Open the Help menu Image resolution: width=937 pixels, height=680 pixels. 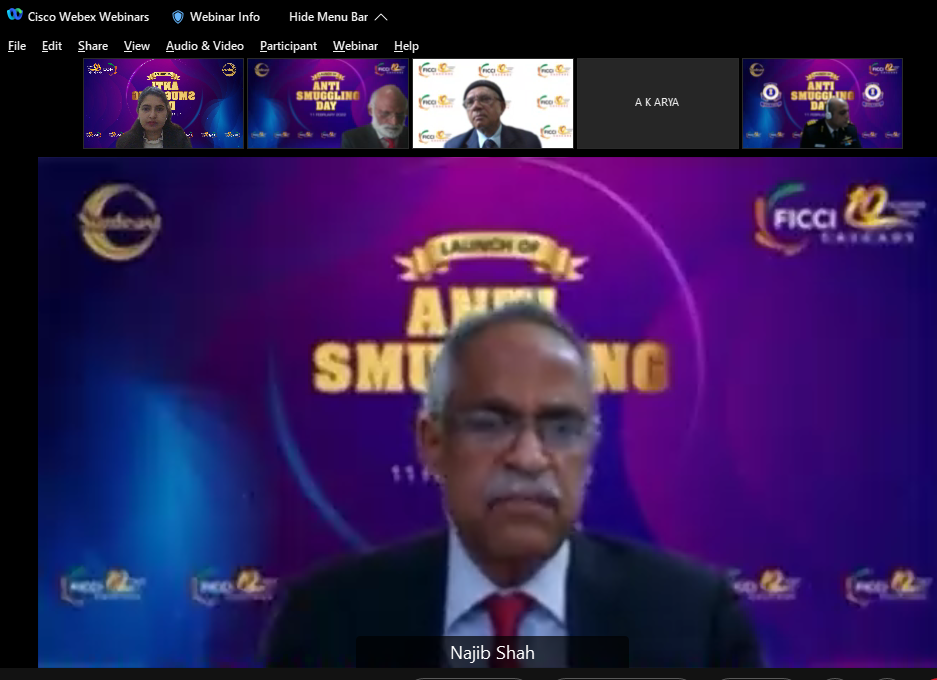pos(406,46)
